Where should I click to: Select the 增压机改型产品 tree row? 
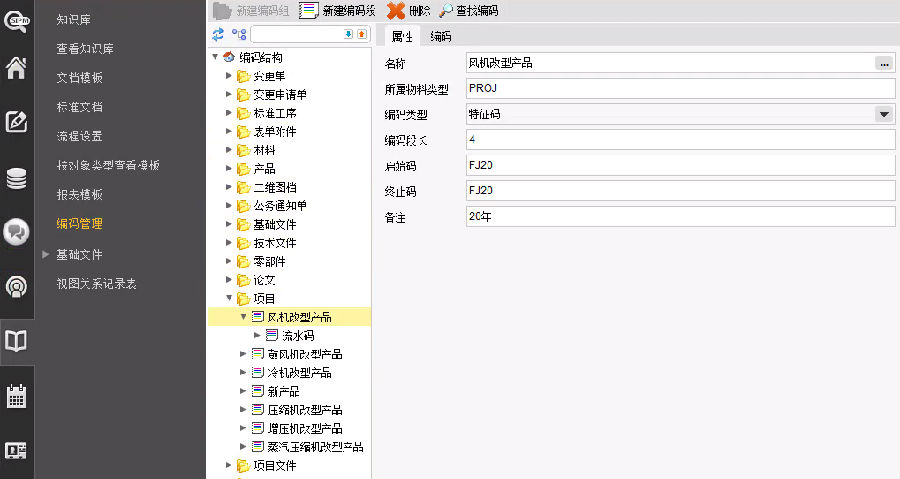[x=289, y=428]
